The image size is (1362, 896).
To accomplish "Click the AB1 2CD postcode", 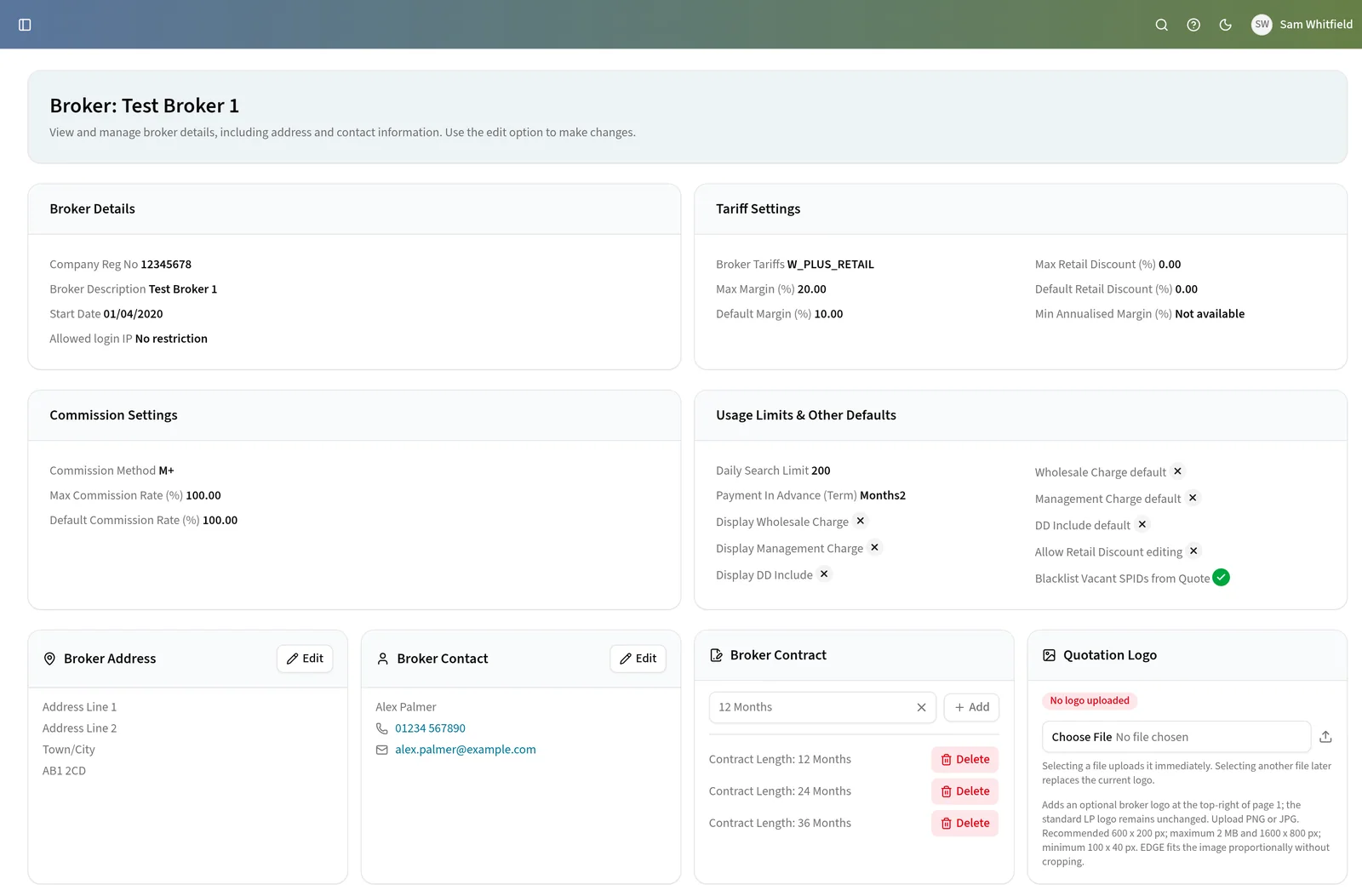I will (x=64, y=771).
